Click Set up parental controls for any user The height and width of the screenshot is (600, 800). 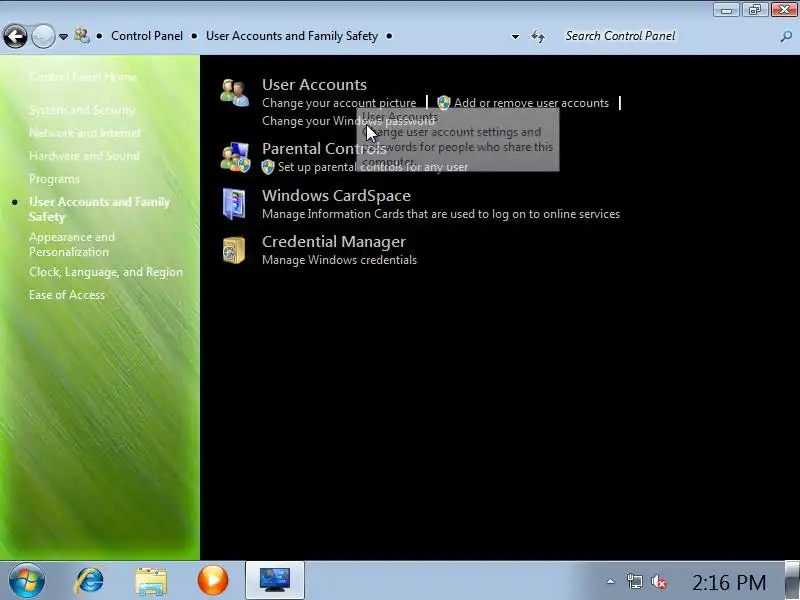coord(372,167)
